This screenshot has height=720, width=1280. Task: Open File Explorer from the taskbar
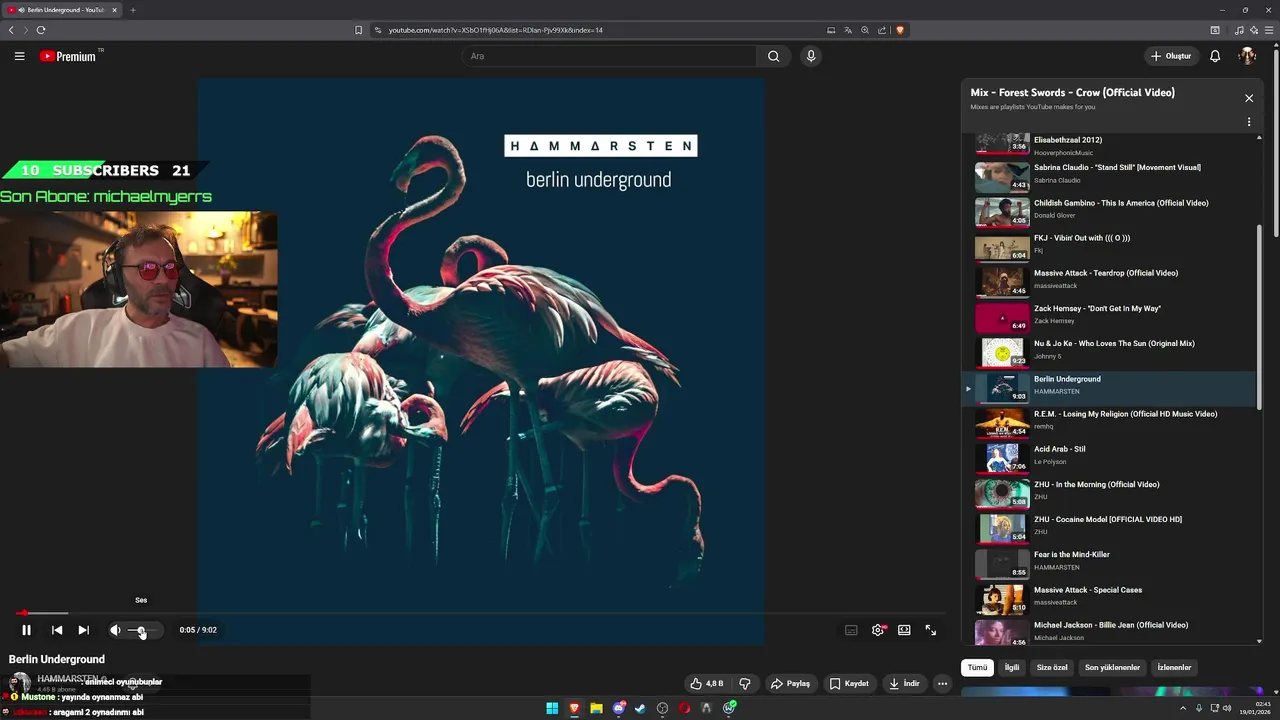pyautogui.click(x=596, y=708)
